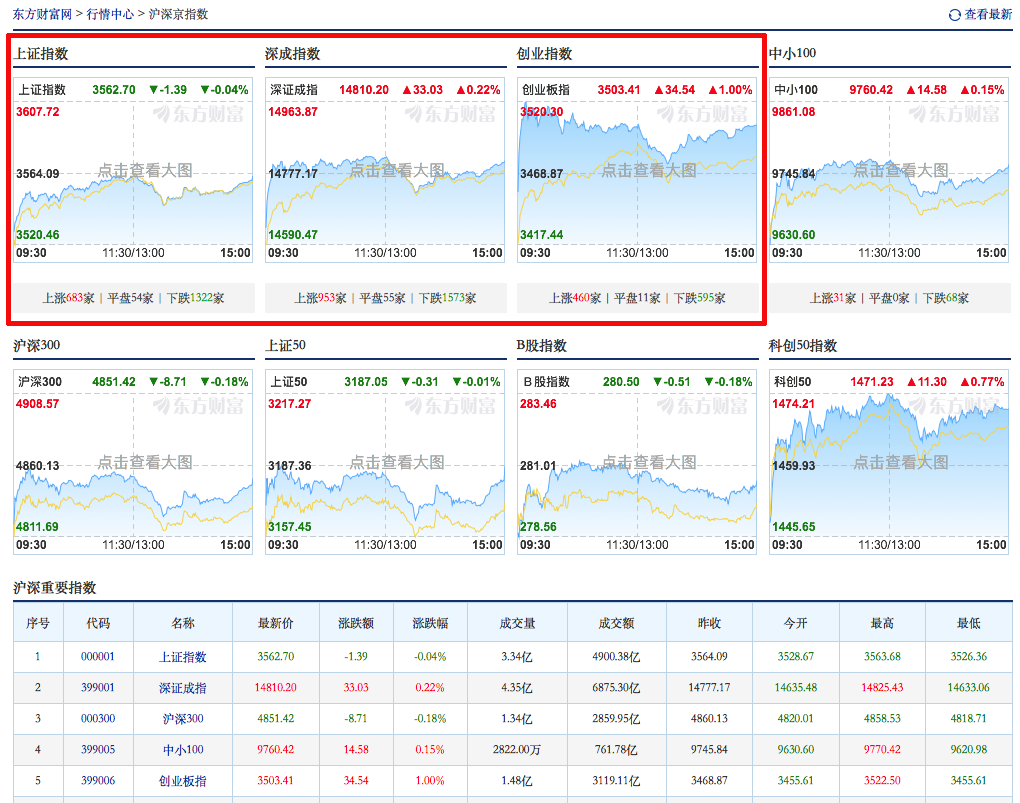Viewport: 1020px width, 803px height.
Task: Open the 科创50 intraday chart thumbnail
Action: [x=889, y=462]
